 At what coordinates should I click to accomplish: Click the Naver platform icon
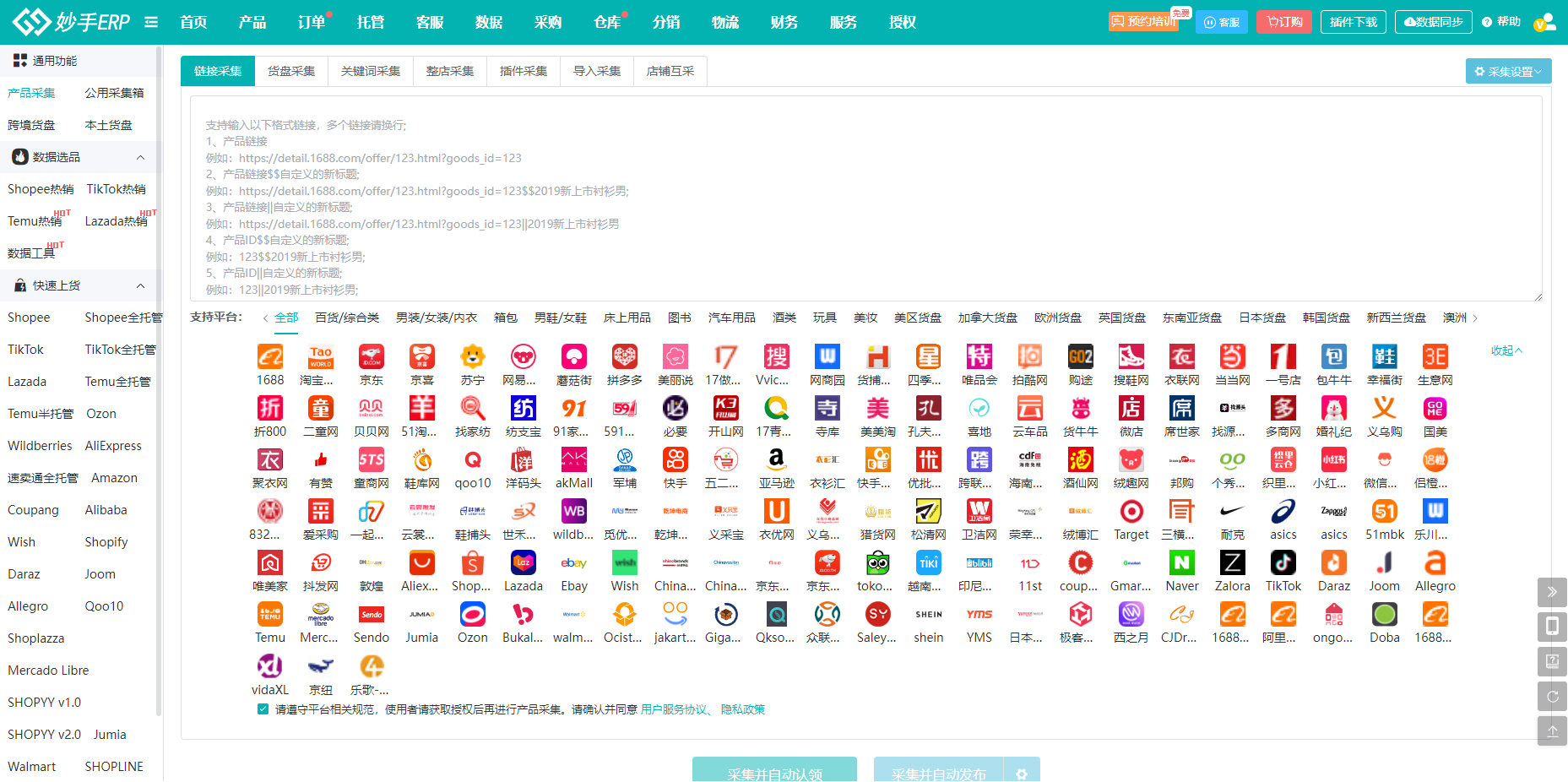pos(1182,562)
